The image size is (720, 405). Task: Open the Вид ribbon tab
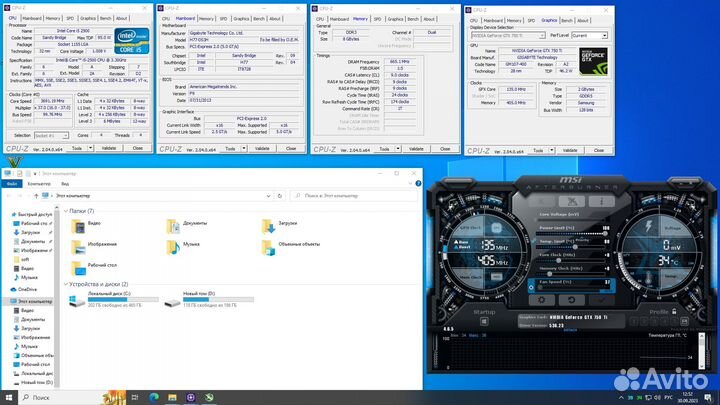point(65,184)
